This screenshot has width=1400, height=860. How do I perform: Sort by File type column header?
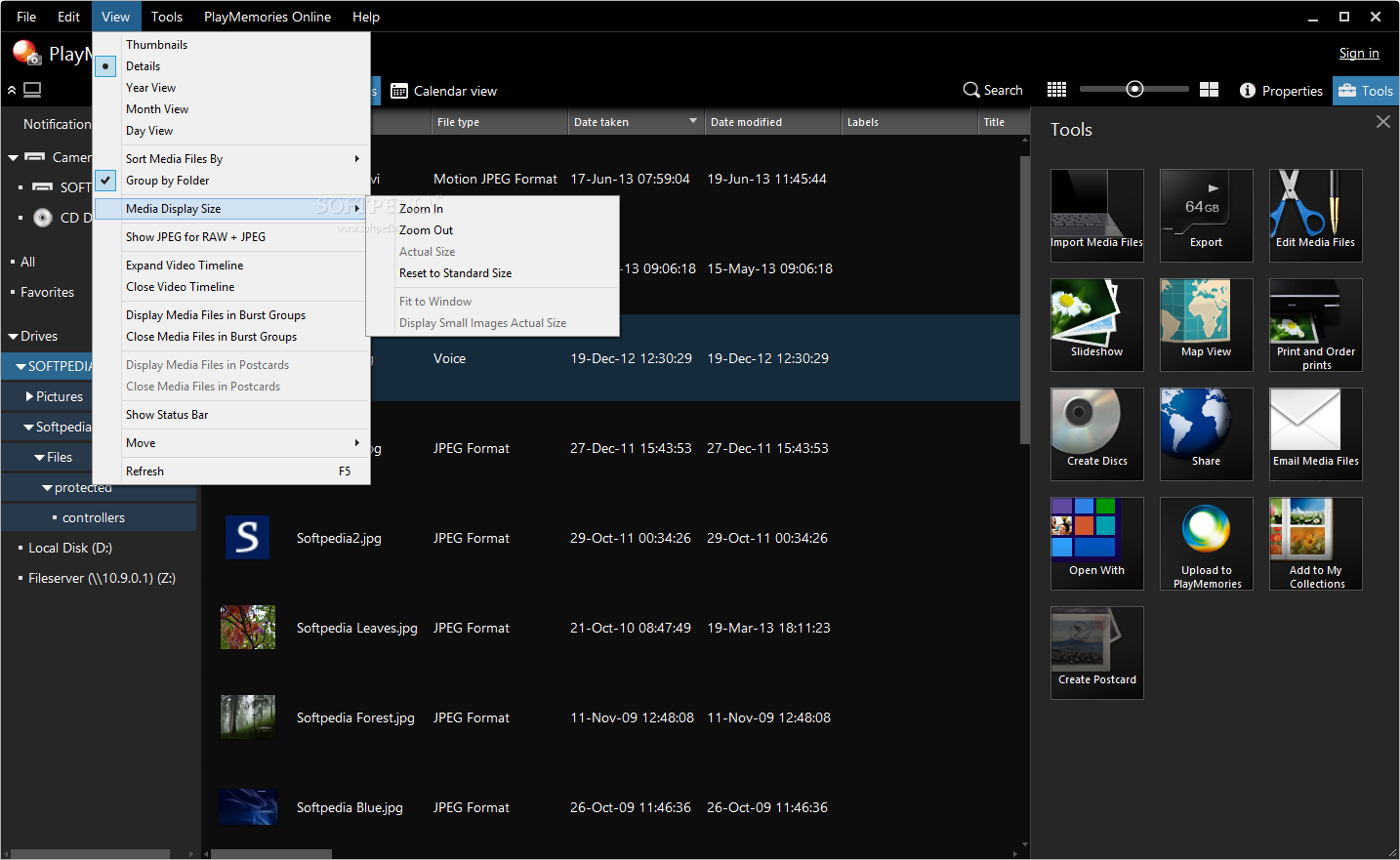coord(498,122)
